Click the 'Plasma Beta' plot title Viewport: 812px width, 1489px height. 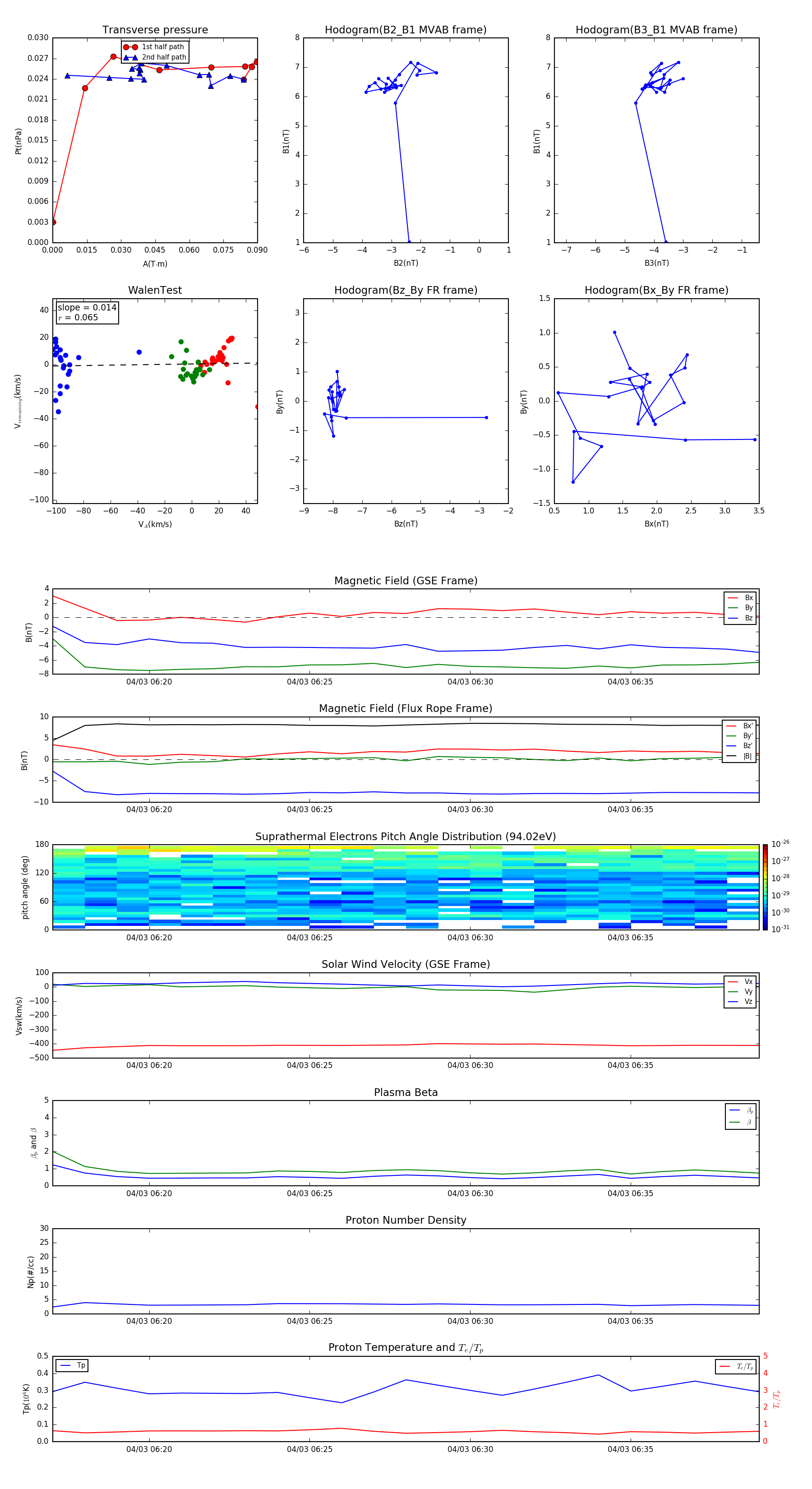point(406,1092)
